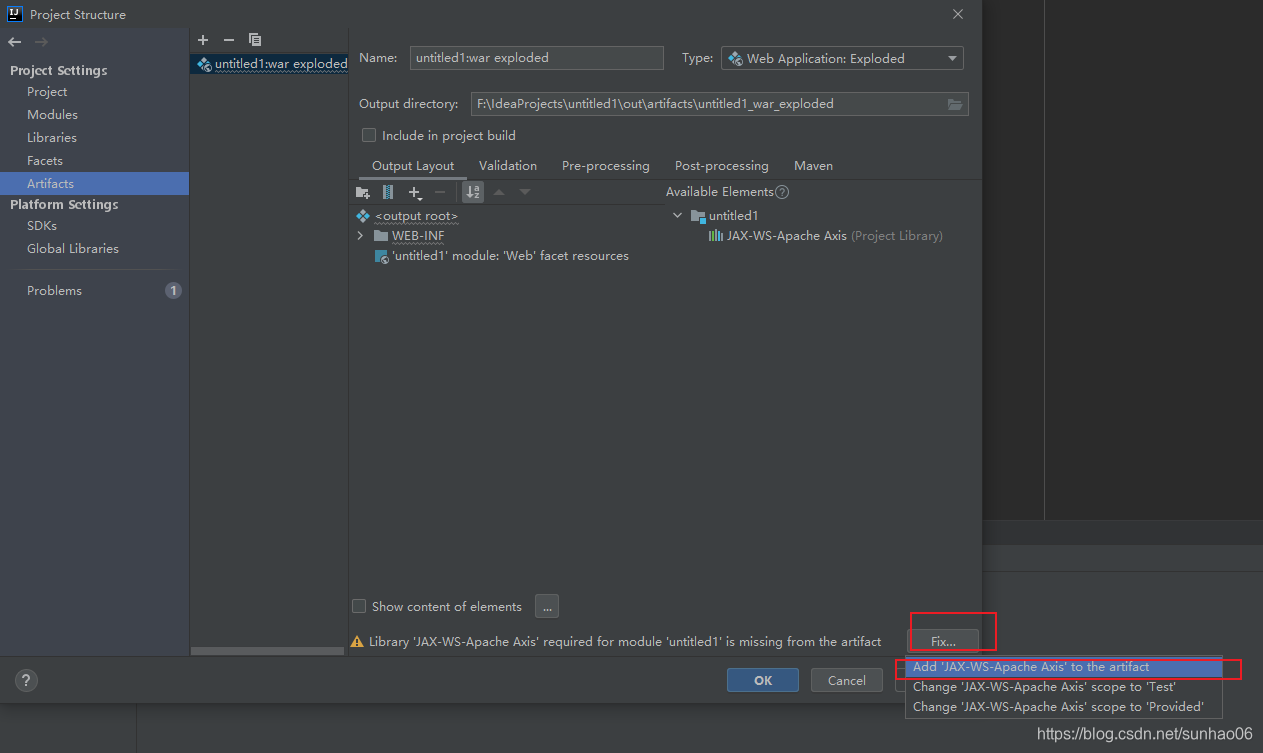Choose Add 'JAX-WS-Apache Axis' to the artifact

(1064, 667)
